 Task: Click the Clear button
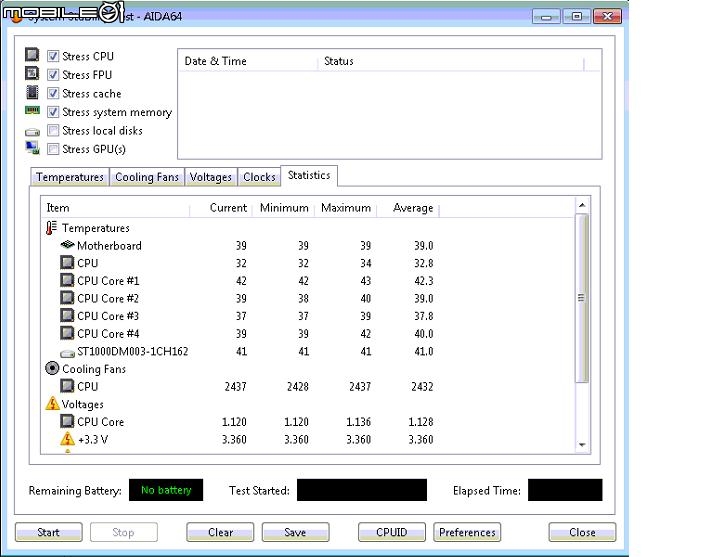pos(220,532)
